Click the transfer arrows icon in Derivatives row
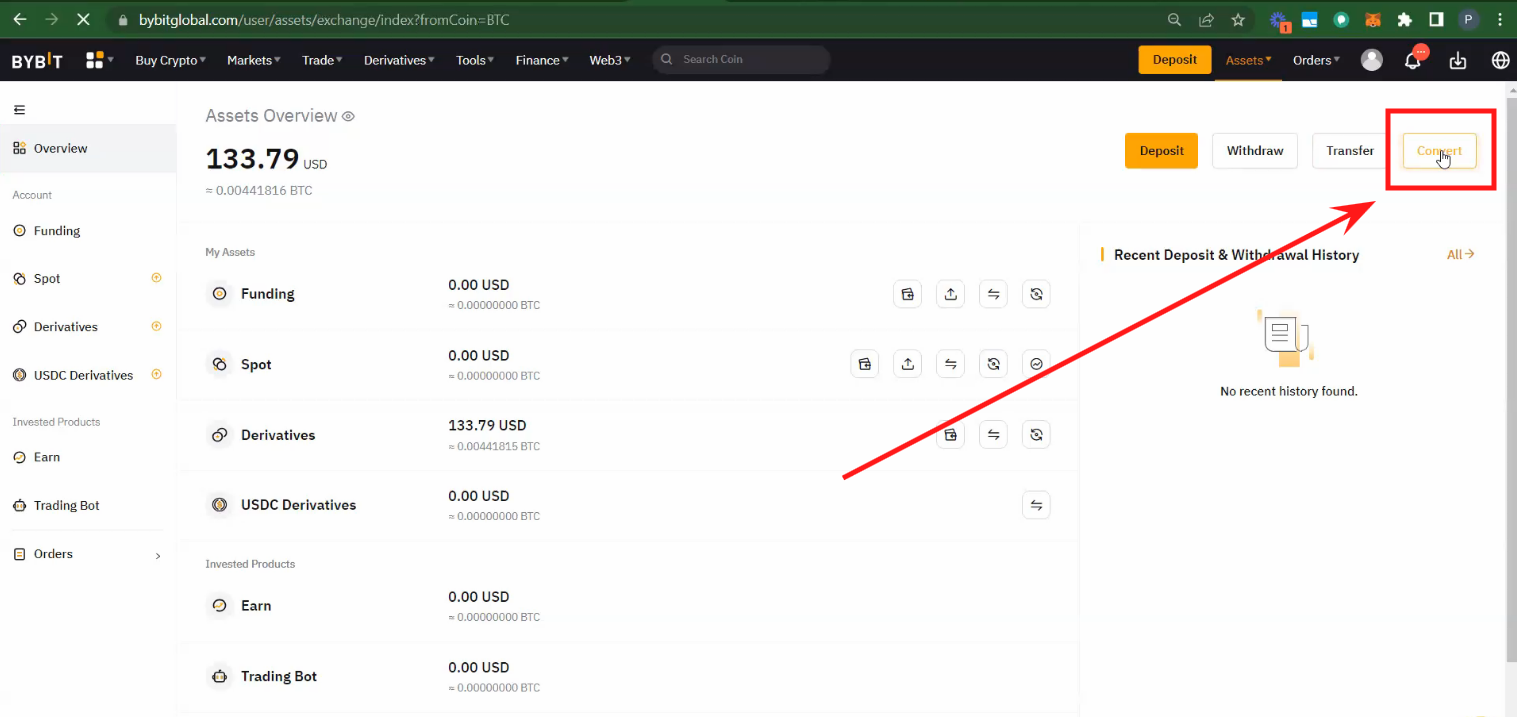The height and width of the screenshot is (717, 1517). coord(993,435)
